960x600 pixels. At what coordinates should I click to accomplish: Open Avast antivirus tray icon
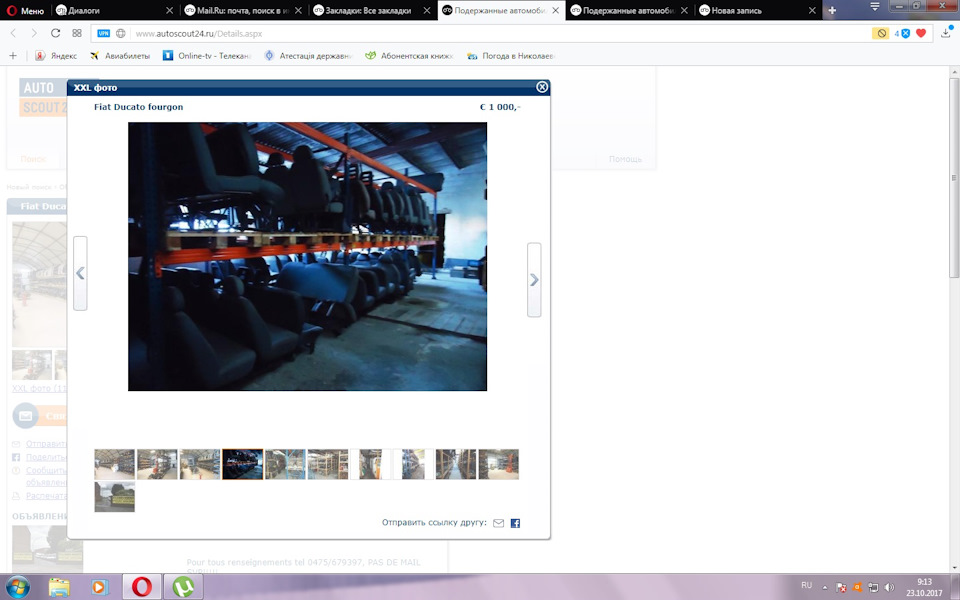(x=858, y=587)
